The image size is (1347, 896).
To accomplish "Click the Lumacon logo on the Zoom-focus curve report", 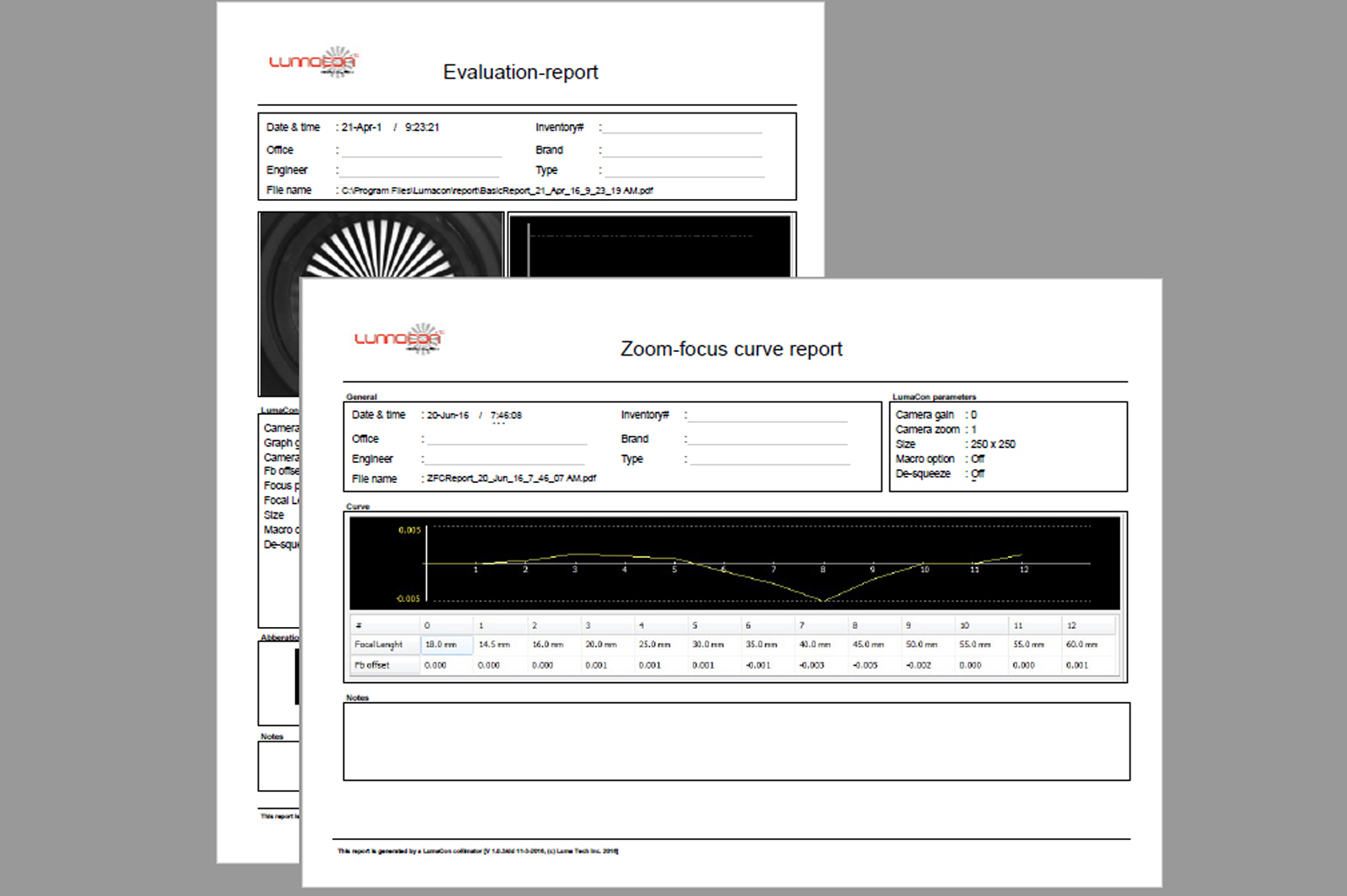I will (x=399, y=338).
